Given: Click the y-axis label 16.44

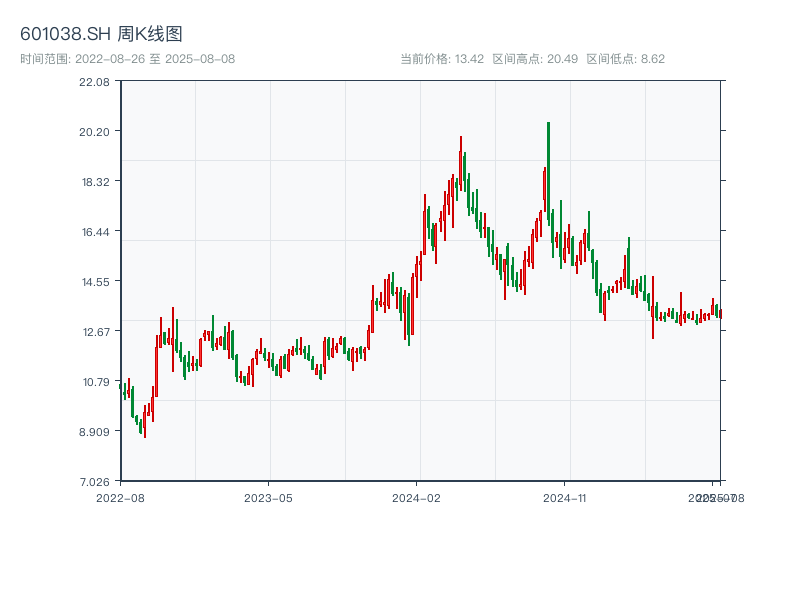Looking at the screenshot, I should pos(95,232).
